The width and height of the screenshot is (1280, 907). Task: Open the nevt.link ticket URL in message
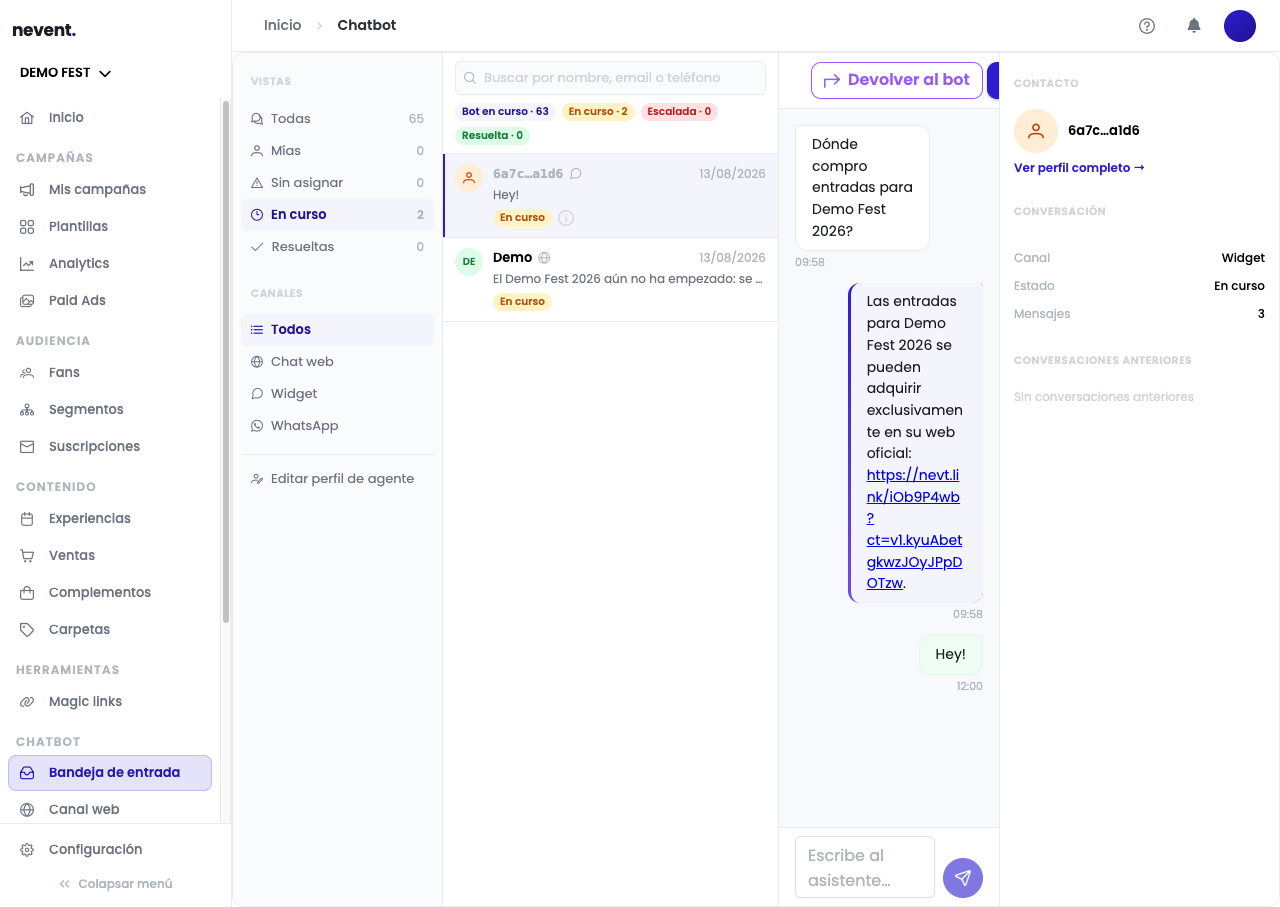[915, 529]
